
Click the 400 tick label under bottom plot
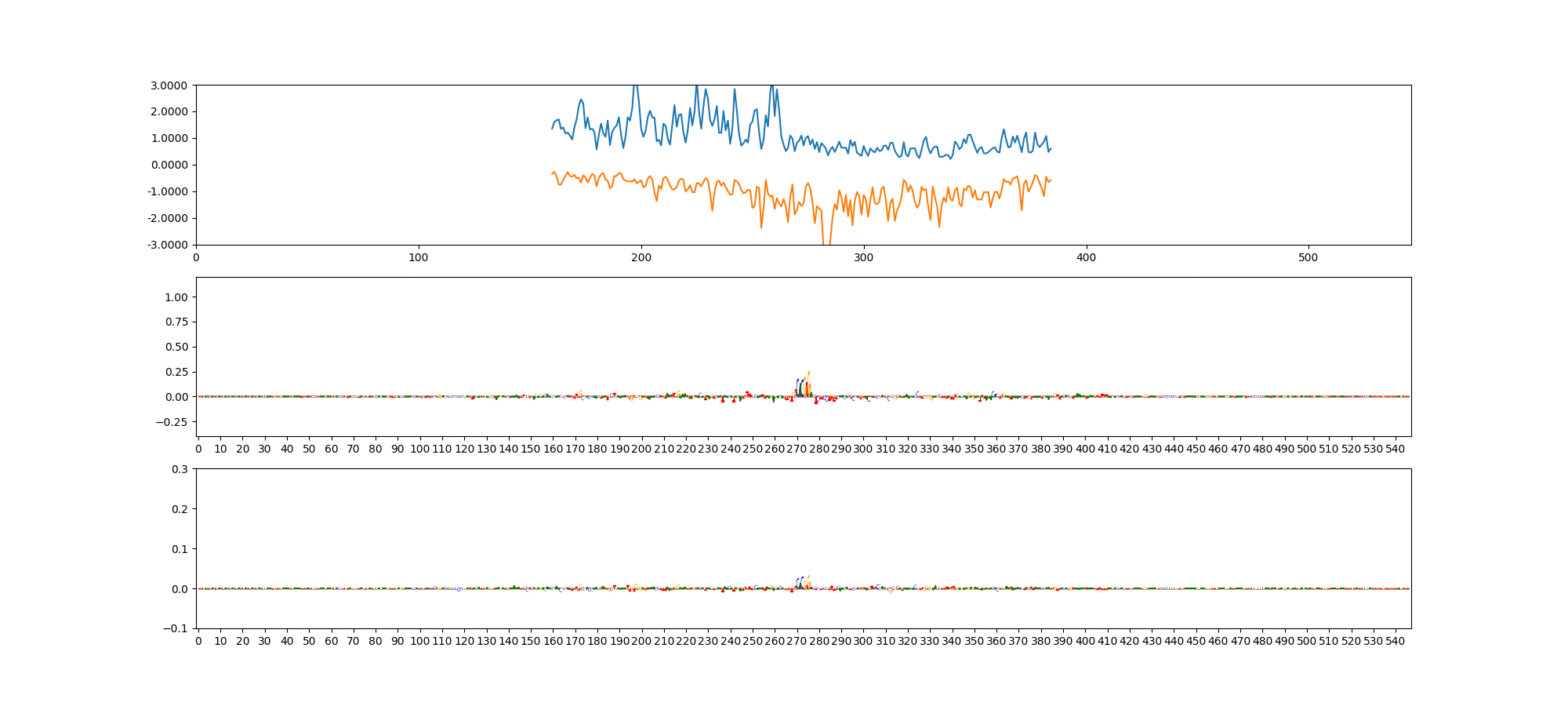click(x=1085, y=641)
